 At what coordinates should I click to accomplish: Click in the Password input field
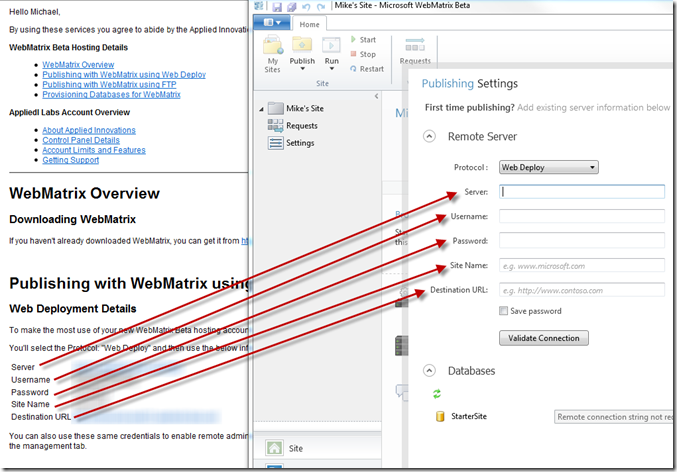(x=582, y=240)
